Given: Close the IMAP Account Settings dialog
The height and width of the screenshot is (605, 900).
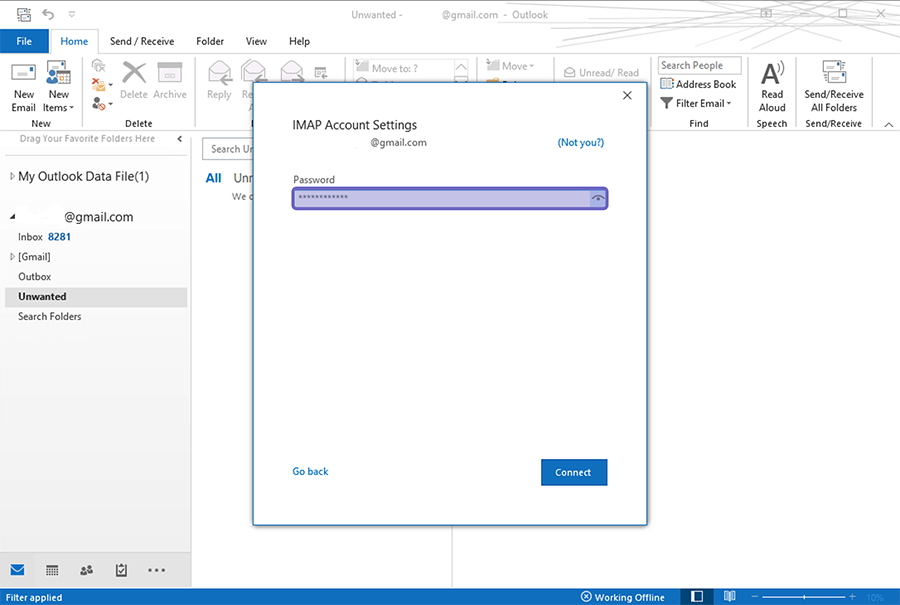Looking at the screenshot, I should point(627,95).
